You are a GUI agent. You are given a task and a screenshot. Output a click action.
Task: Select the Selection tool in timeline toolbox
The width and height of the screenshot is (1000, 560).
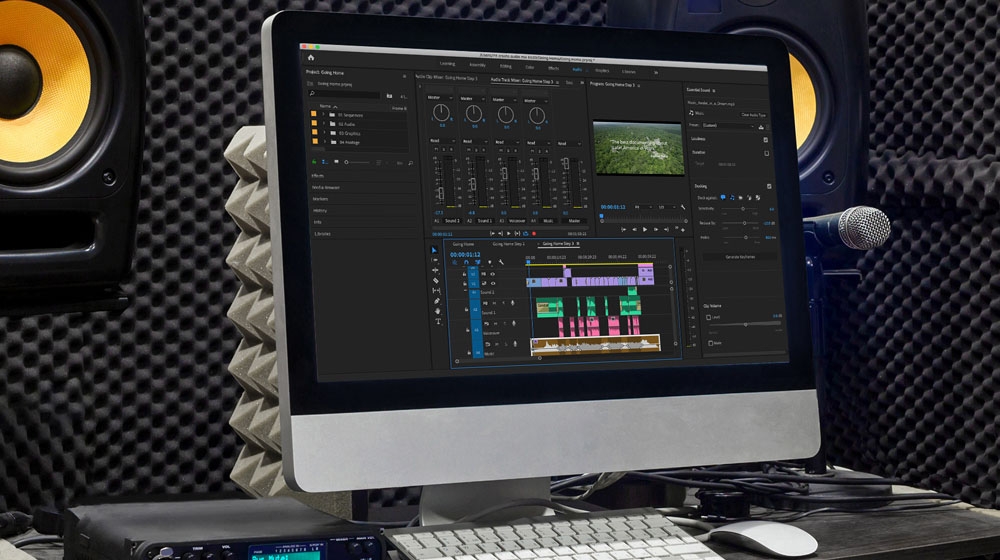tap(434, 250)
